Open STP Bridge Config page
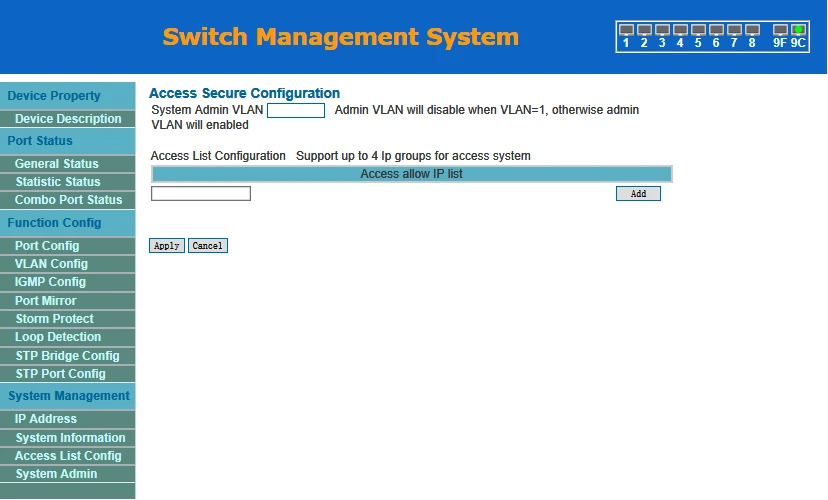 (67, 356)
